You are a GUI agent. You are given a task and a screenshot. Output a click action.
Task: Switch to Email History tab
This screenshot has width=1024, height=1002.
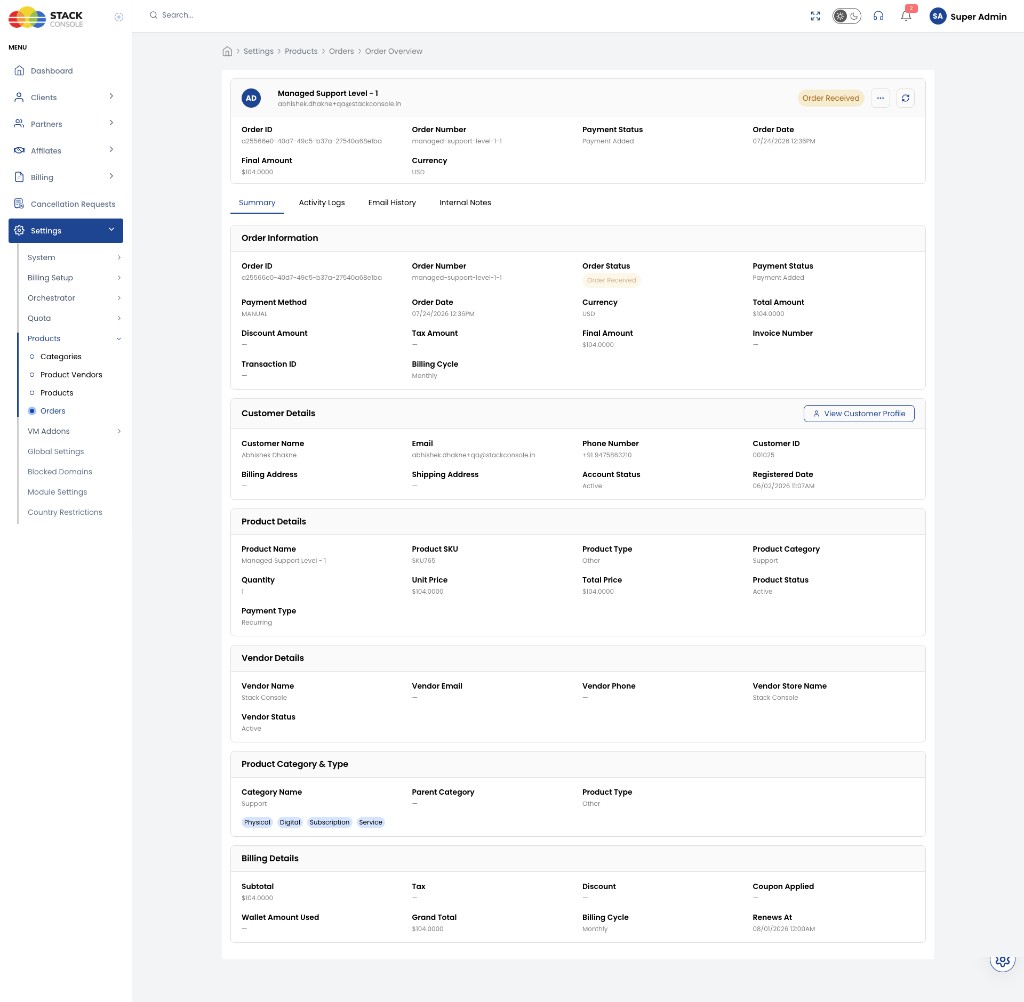[392, 202]
